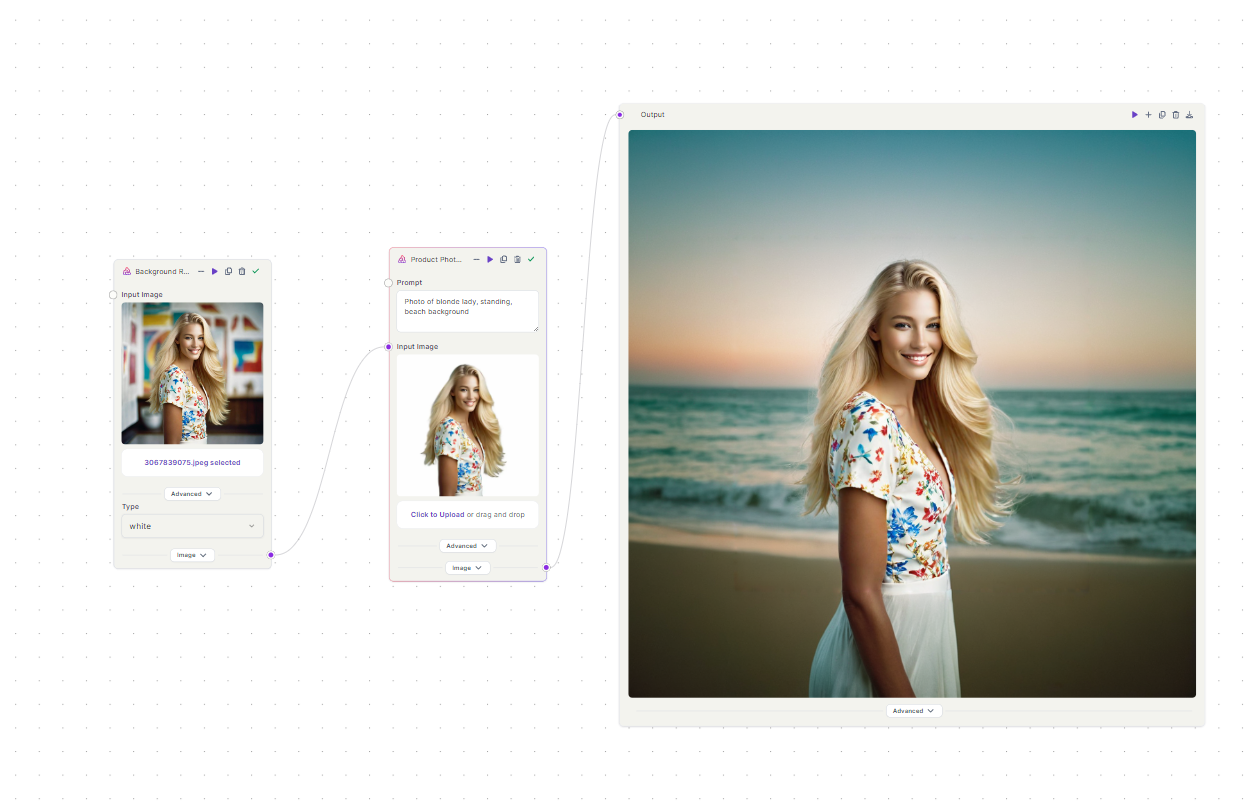Click the Background Remover Input Image connector
This screenshot has width=1252, height=804.
(x=113, y=295)
